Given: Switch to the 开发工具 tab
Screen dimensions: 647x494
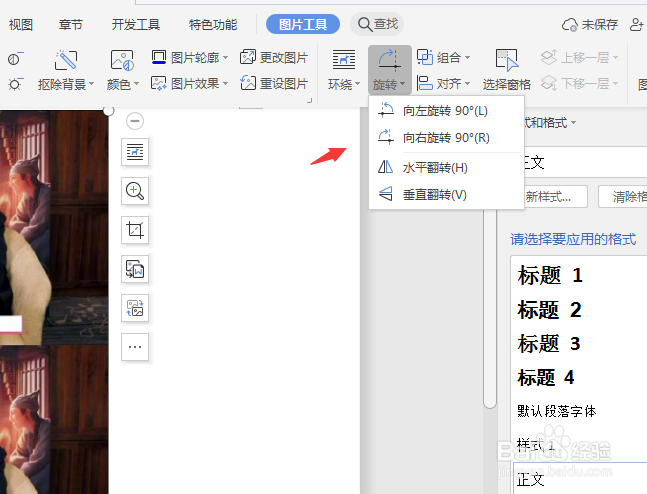Looking at the screenshot, I should tap(135, 25).
